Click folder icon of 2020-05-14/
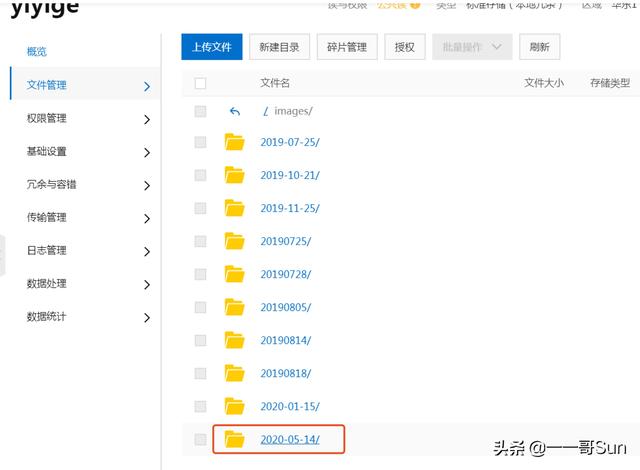Image resolution: width=640 pixels, height=470 pixels. (235, 439)
